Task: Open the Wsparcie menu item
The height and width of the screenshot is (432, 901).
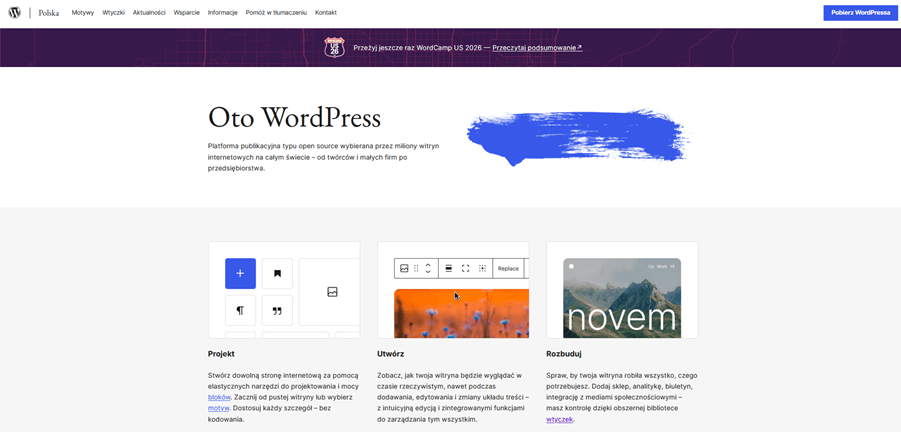Action: pos(187,13)
